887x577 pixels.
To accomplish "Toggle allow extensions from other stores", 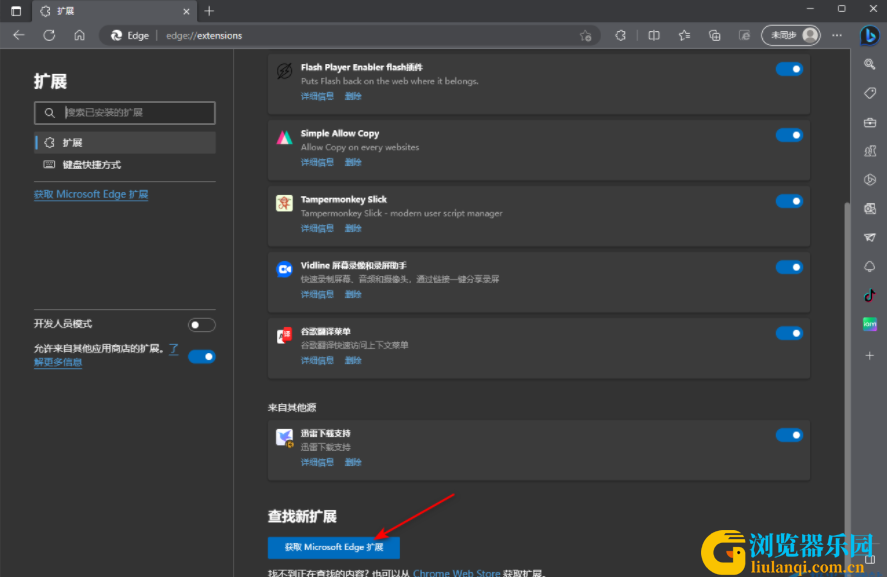I will (201, 356).
